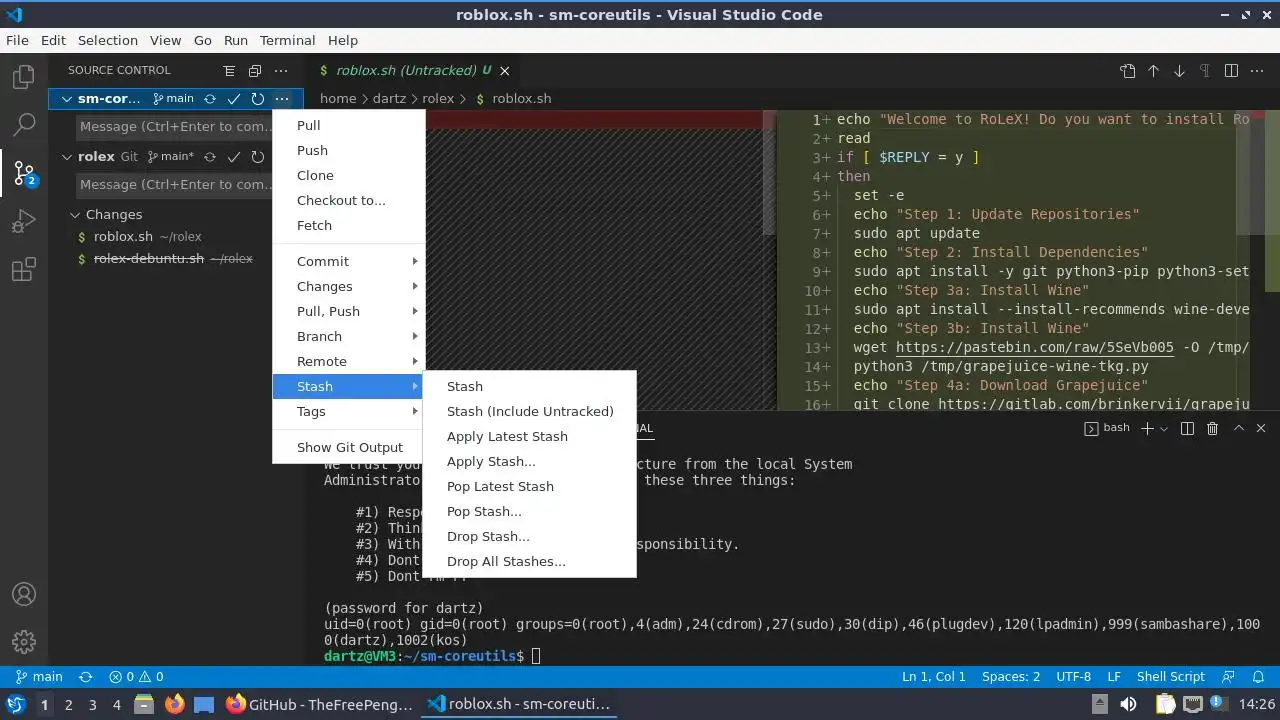Open Firefox from the taskbar launcher
1280x720 pixels.
(x=174, y=704)
